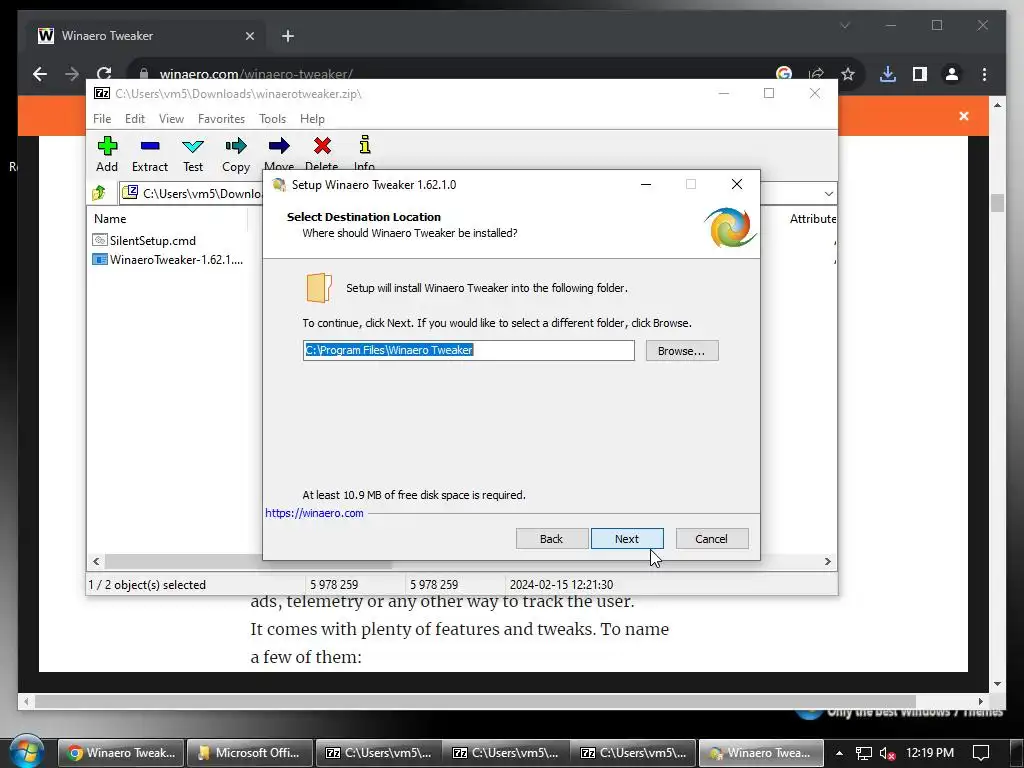
Task: Click the up-folder icon in 7-Zip
Action: click(x=99, y=193)
